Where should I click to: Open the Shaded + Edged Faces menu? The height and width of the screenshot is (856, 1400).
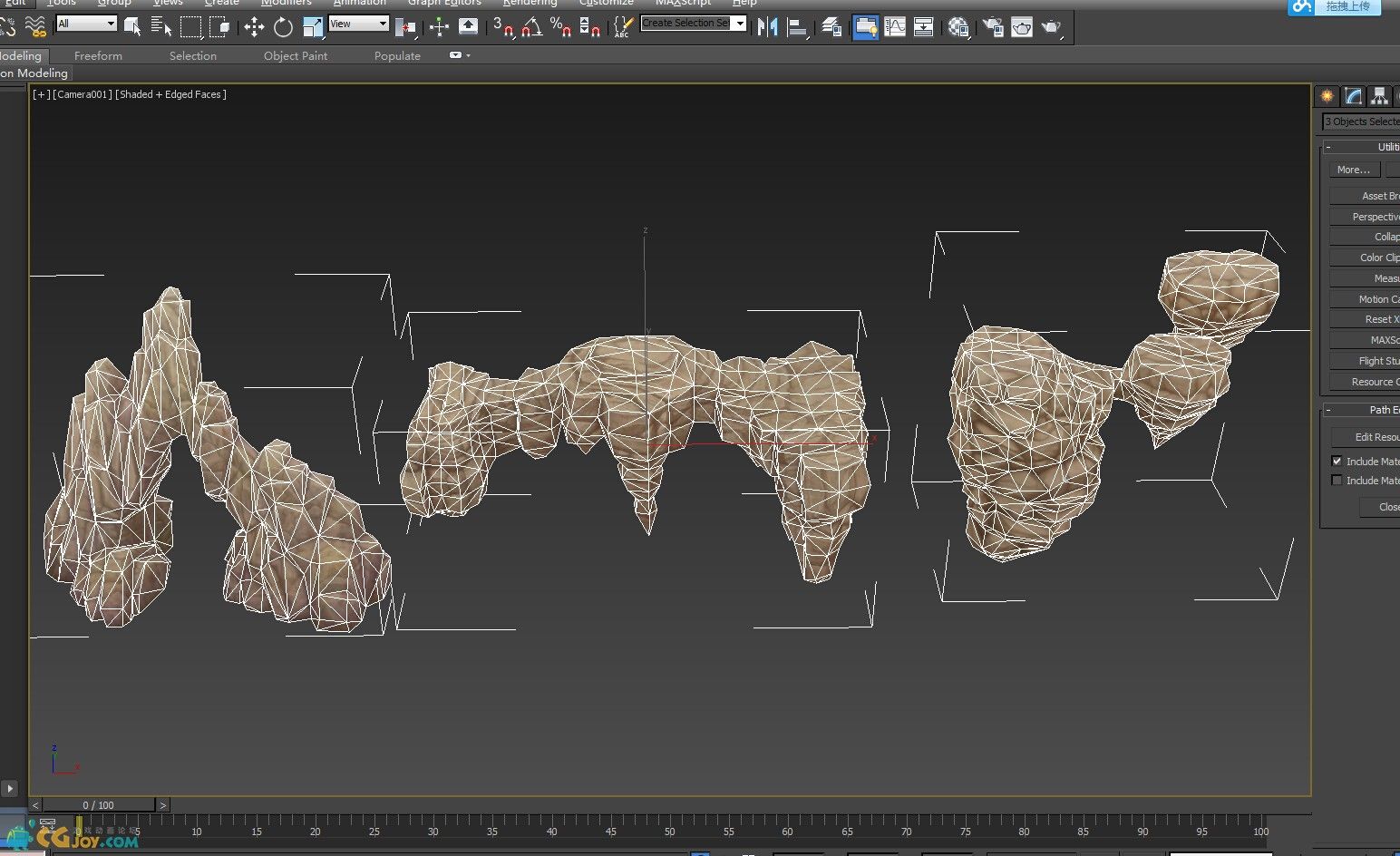point(170,94)
